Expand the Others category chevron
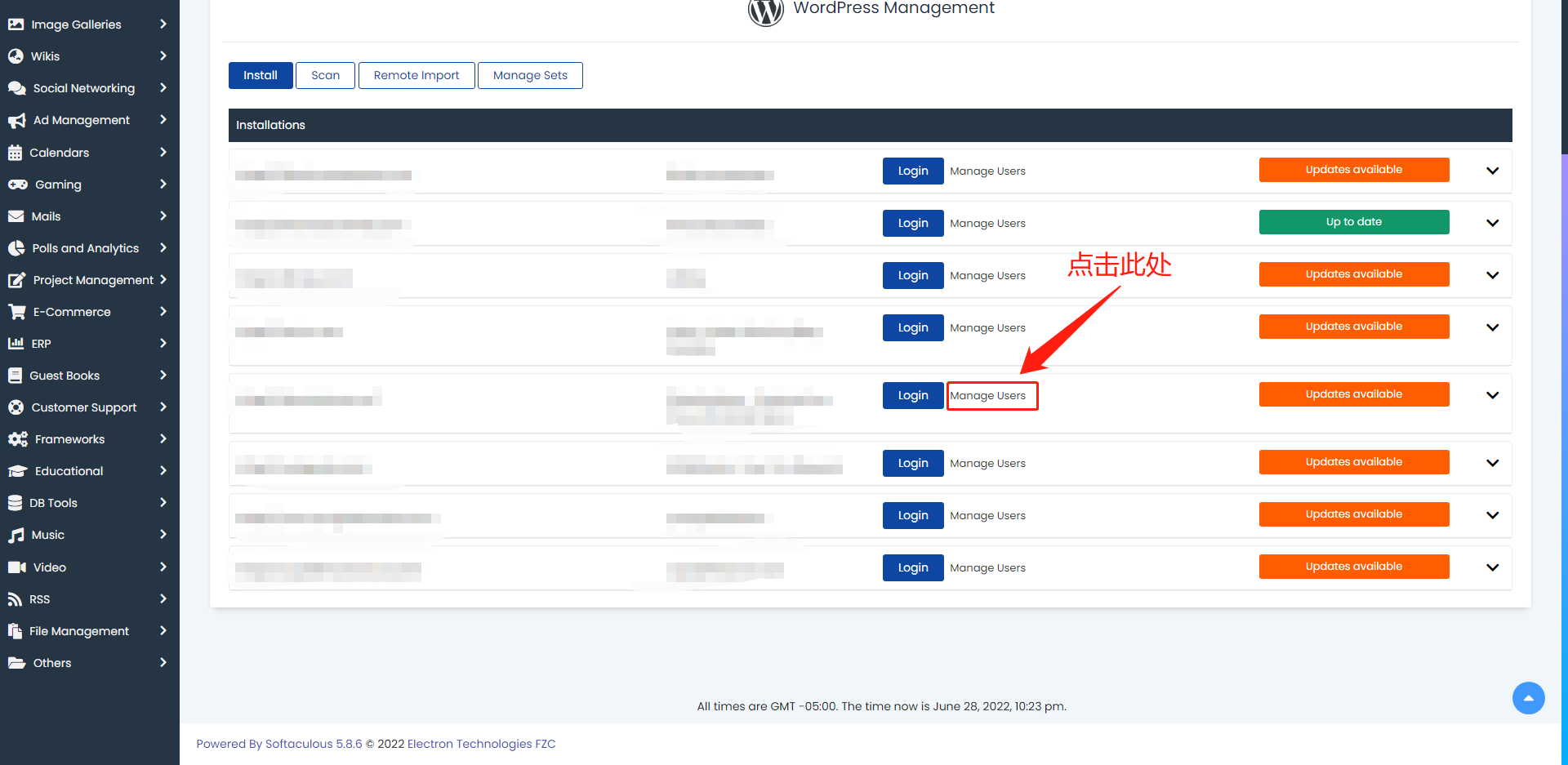The width and height of the screenshot is (1568, 765). (x=163, y=662)
